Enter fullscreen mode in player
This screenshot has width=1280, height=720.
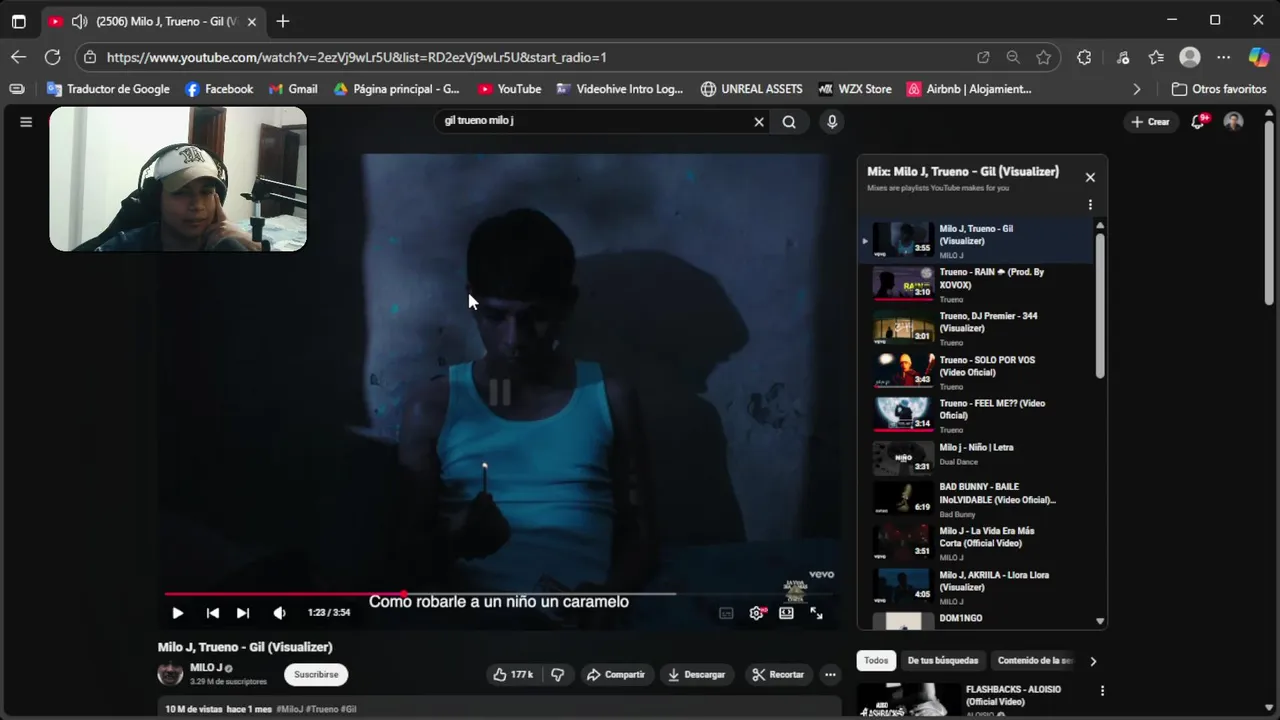[x=817, y=613]
